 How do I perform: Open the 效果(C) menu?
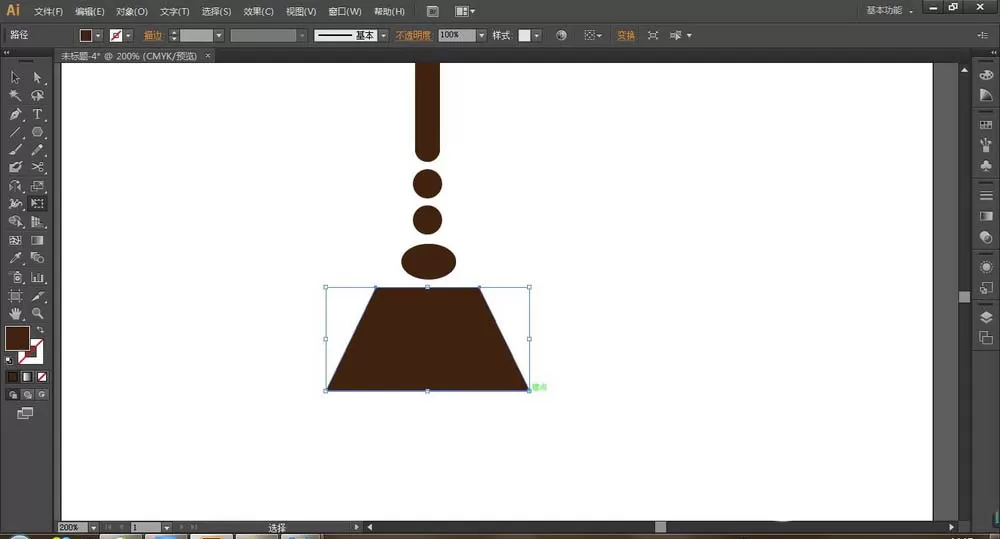click(x=258, y=11)
